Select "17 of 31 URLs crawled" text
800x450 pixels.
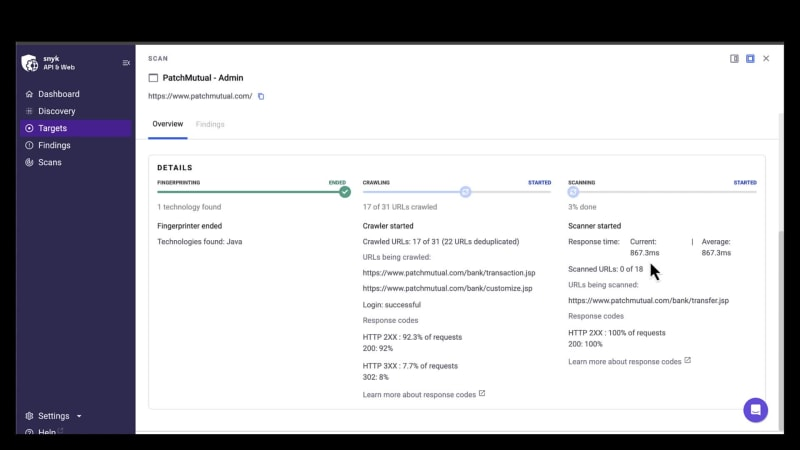tap(399, 207)
